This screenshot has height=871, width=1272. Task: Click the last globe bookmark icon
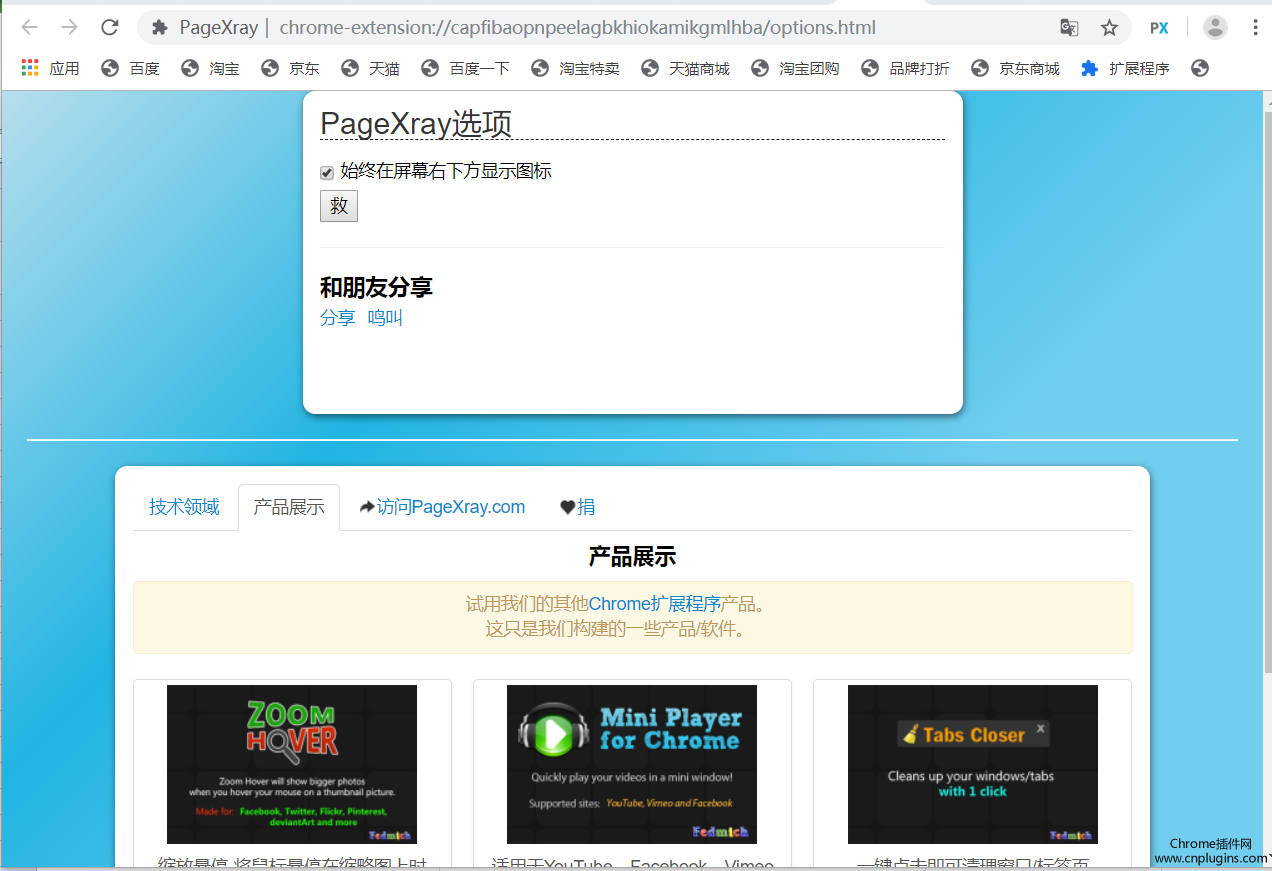pos(1200,68)
